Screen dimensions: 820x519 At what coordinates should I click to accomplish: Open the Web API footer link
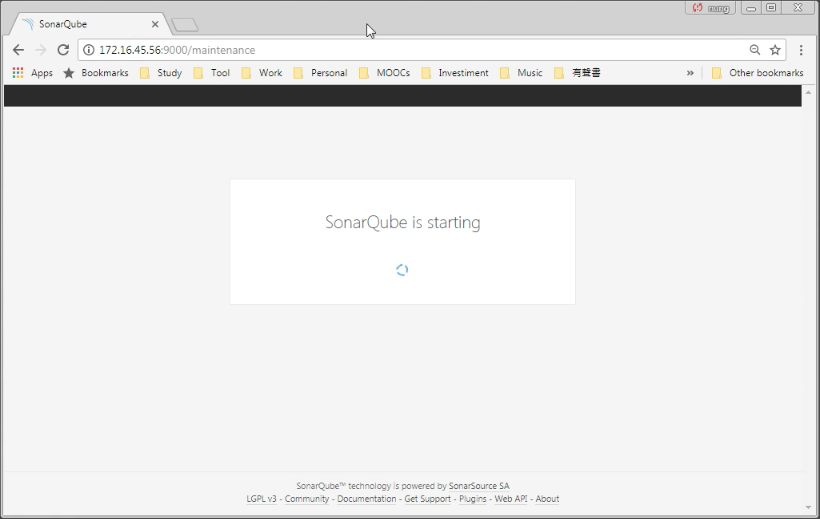(511, 499)
